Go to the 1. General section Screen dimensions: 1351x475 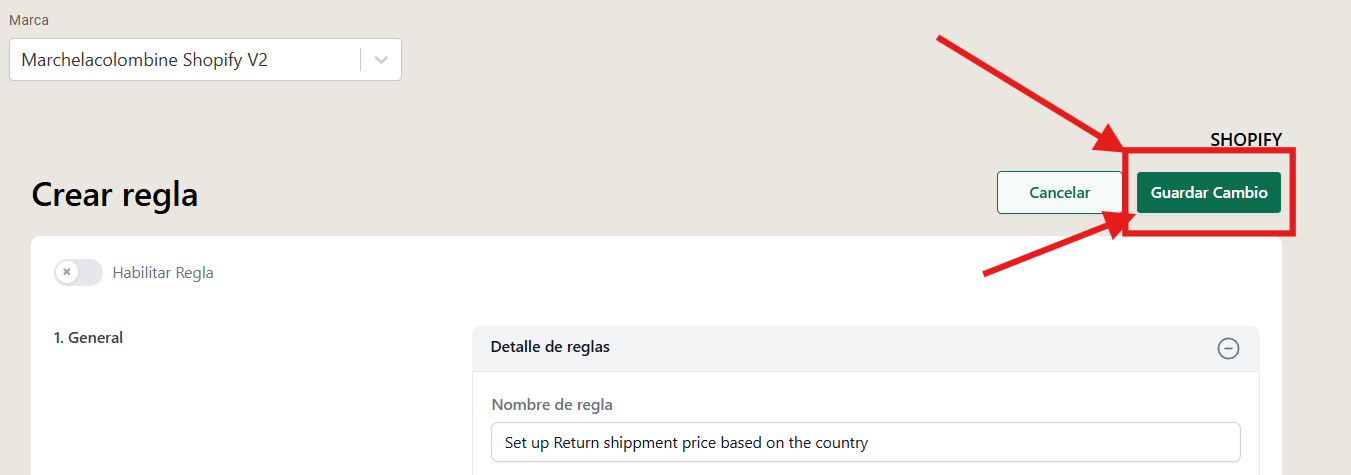88,338
